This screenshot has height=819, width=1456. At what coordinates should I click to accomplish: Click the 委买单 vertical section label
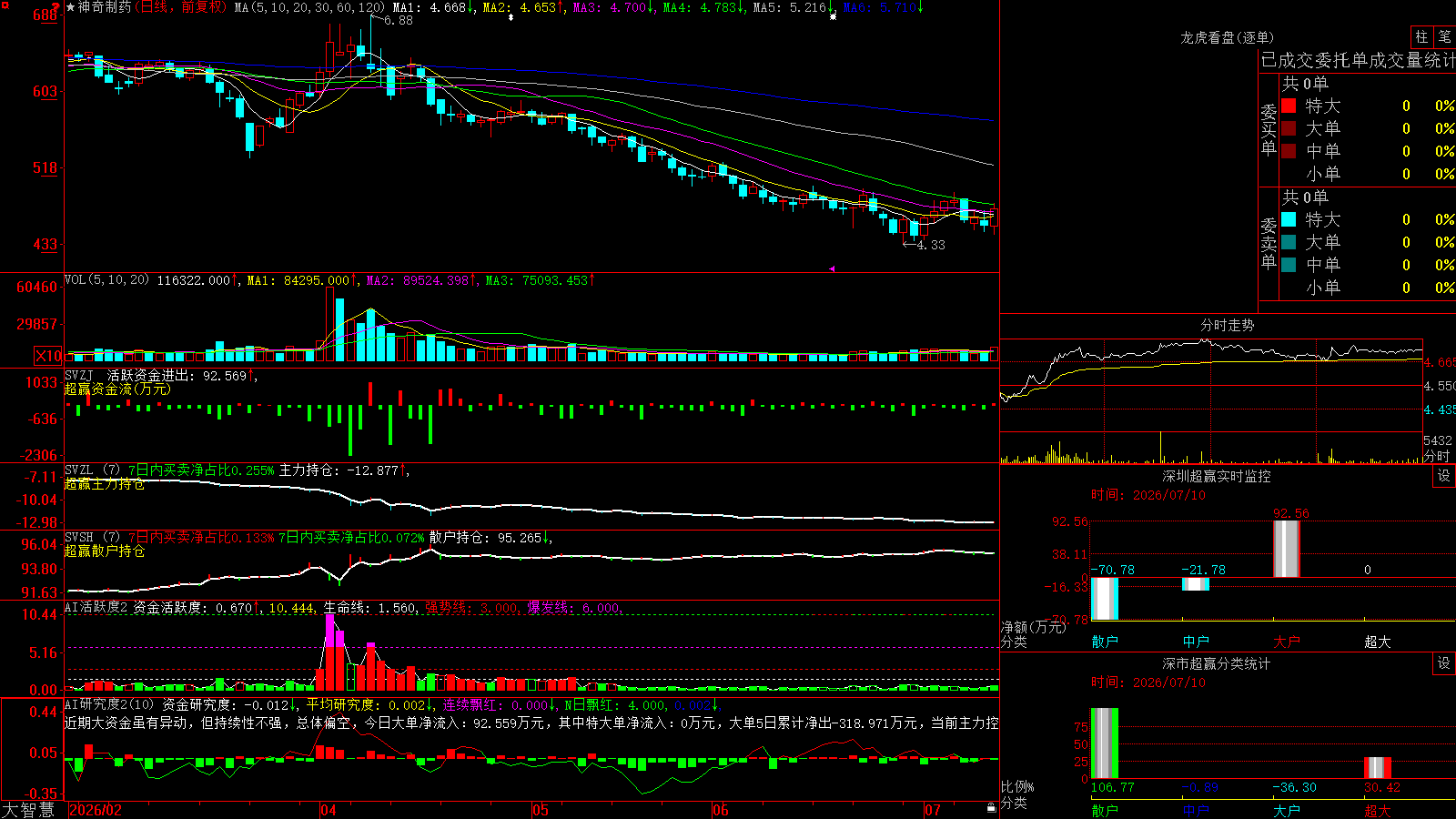(1269, 129)
